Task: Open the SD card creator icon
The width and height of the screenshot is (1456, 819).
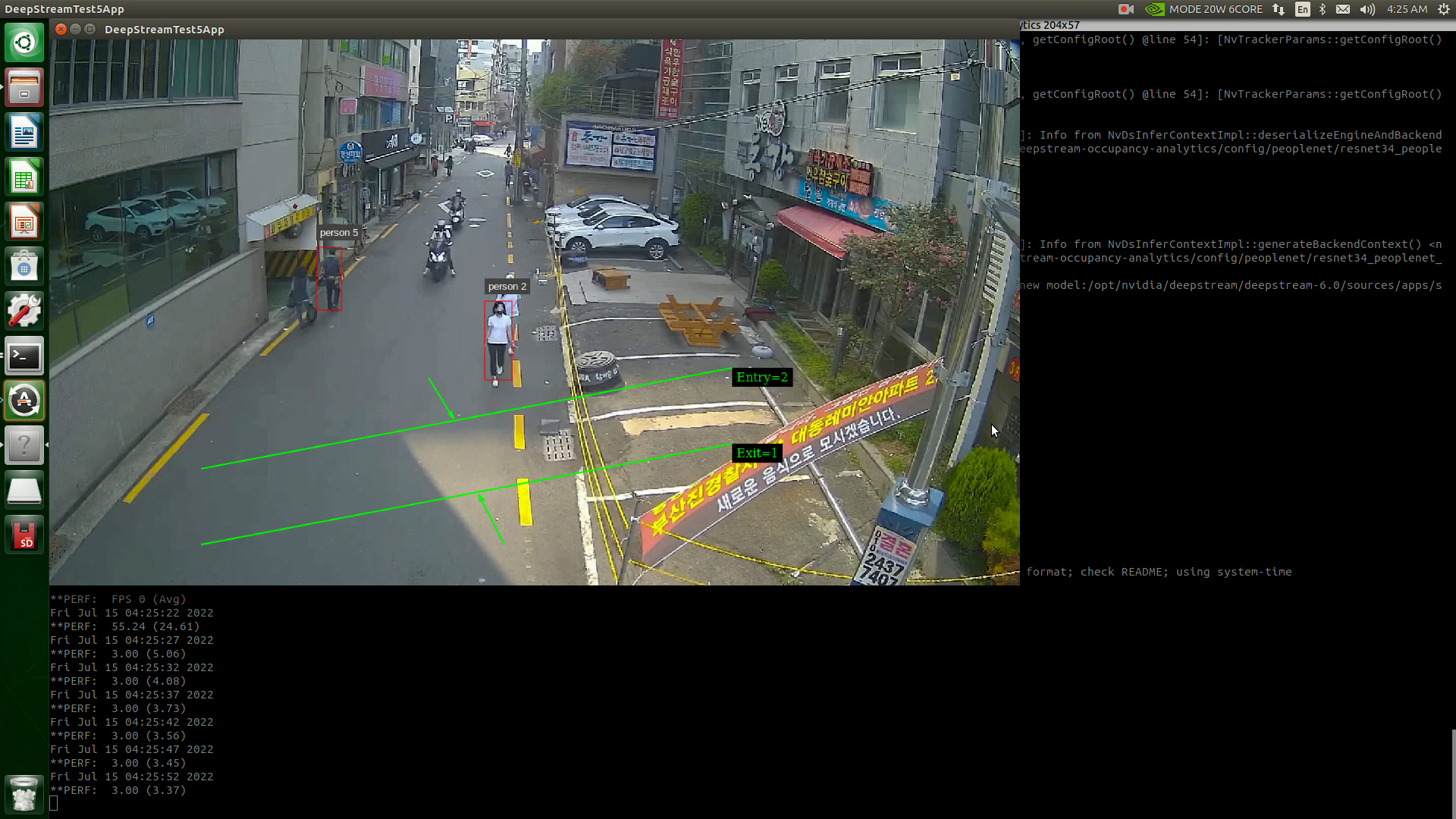Action: click(x=24, y=535)
